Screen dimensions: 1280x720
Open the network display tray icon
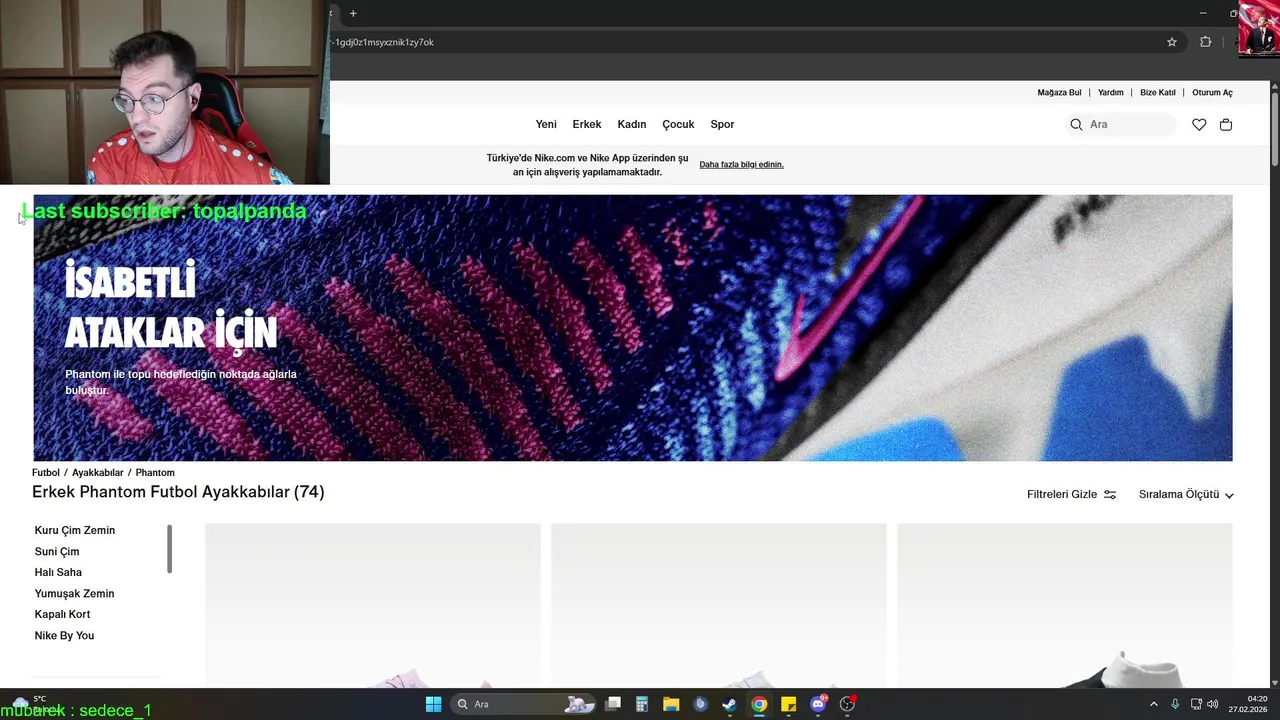(x=1195, y=704)
